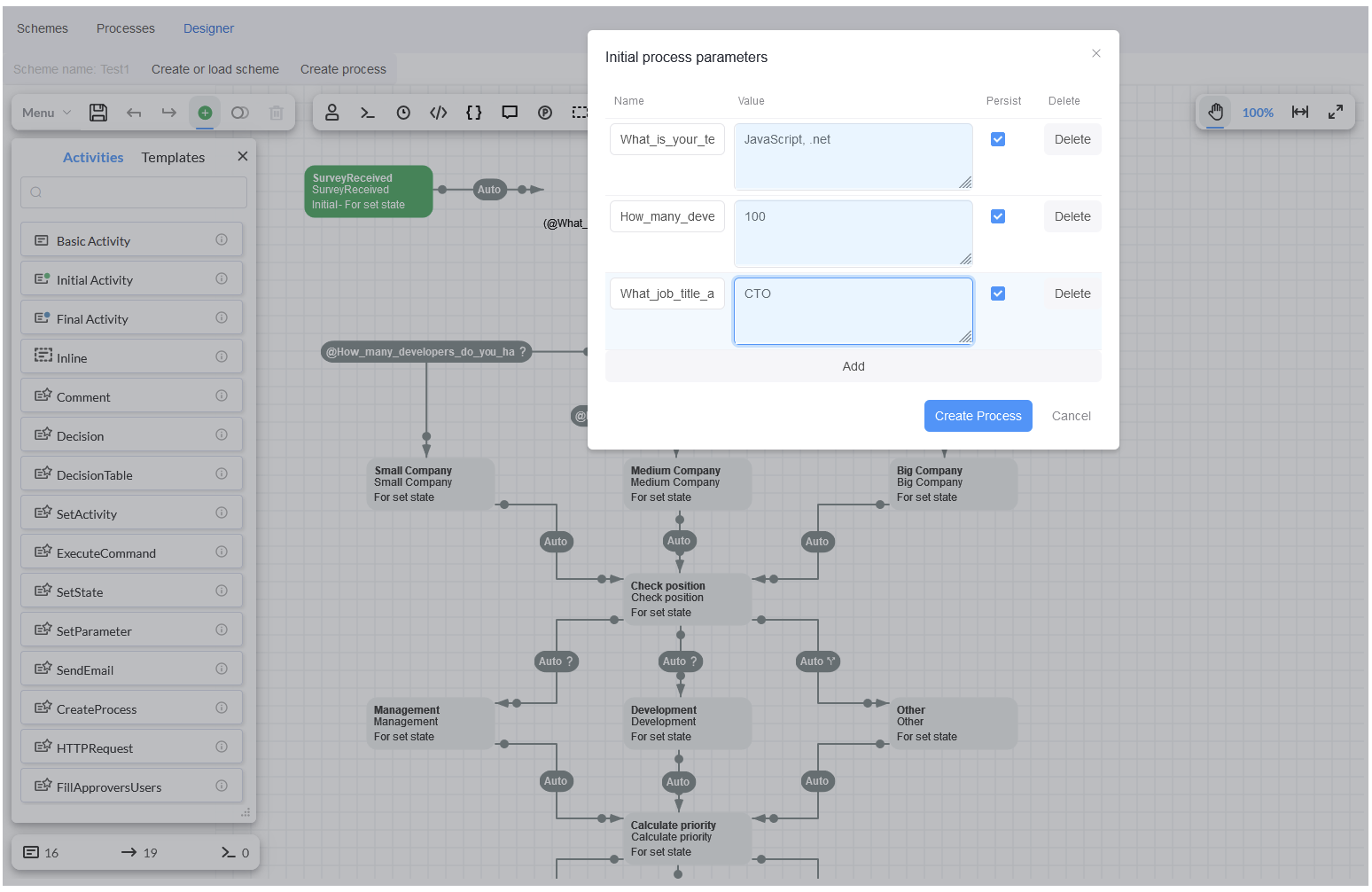
Task: Uncheck Persist for What_is_your_te parameter
Action: click(998, 139)
